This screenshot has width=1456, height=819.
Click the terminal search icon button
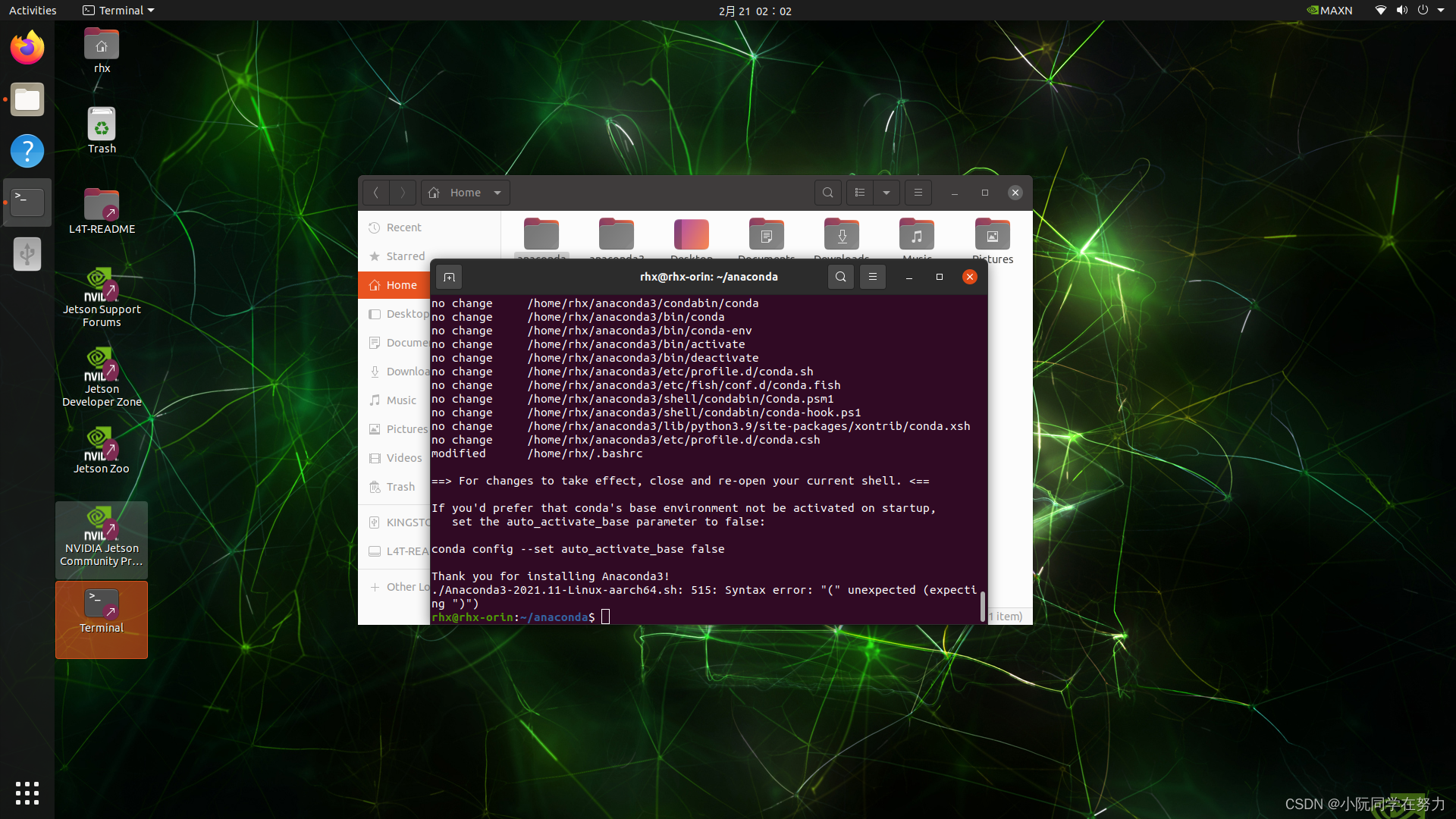(x=841, y=276)
